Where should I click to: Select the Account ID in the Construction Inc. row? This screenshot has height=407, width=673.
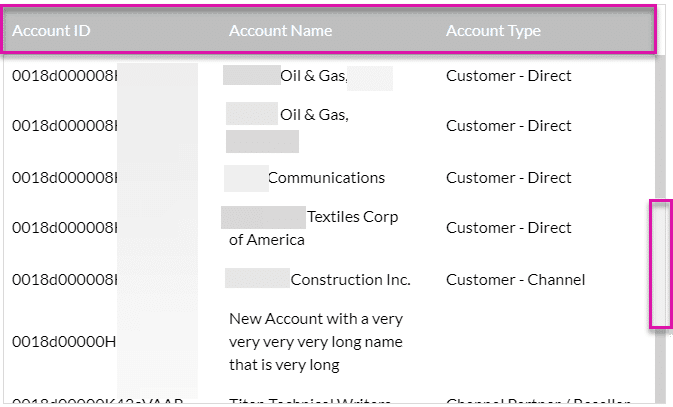[64, 280]
